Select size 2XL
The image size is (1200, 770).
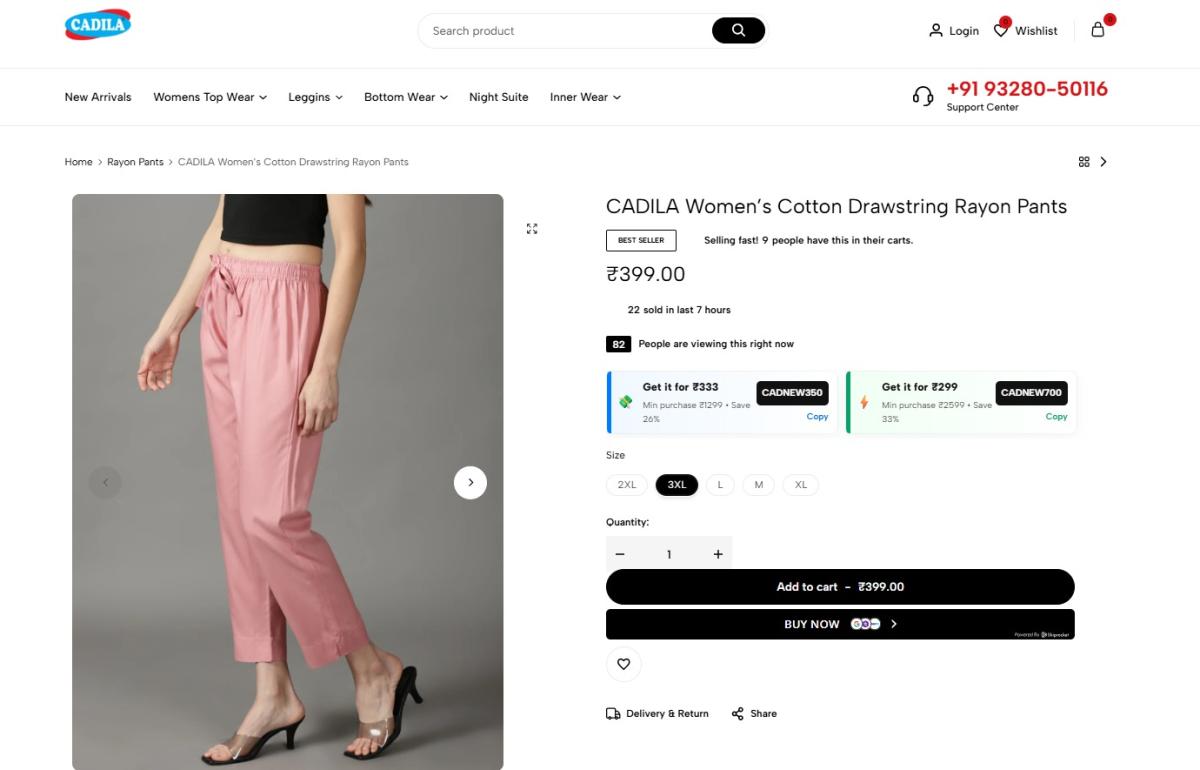(627, 485)
